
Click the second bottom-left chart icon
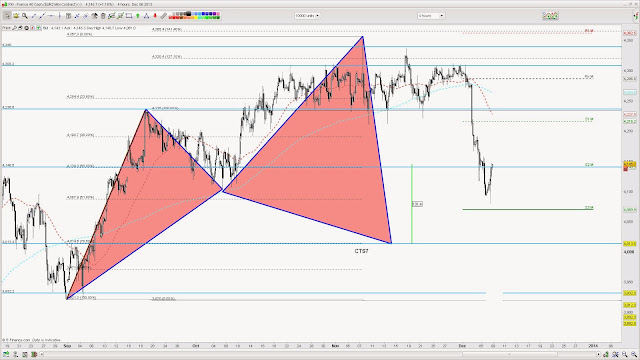pyautogui.click(x=16, y=354)
